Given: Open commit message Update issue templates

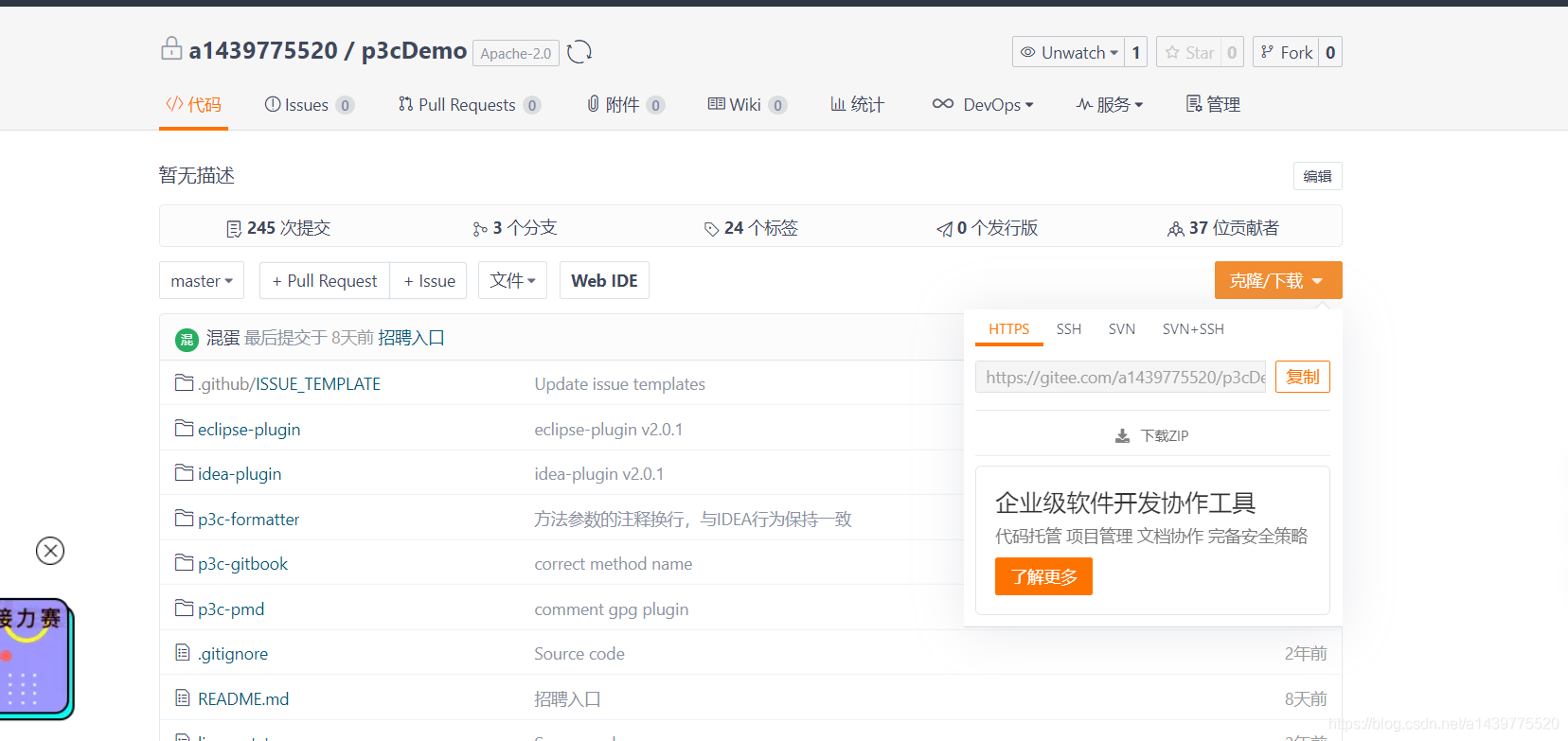Looking at the screenshot, I should (619, 384).
